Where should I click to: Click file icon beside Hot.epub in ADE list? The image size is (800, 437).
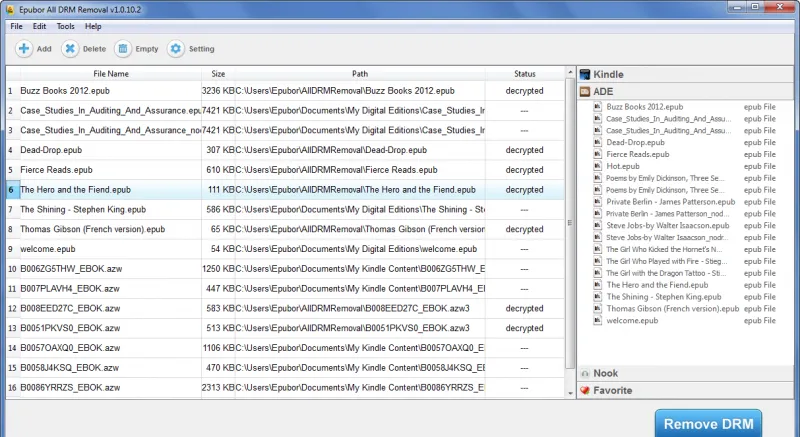pos(597,166)
